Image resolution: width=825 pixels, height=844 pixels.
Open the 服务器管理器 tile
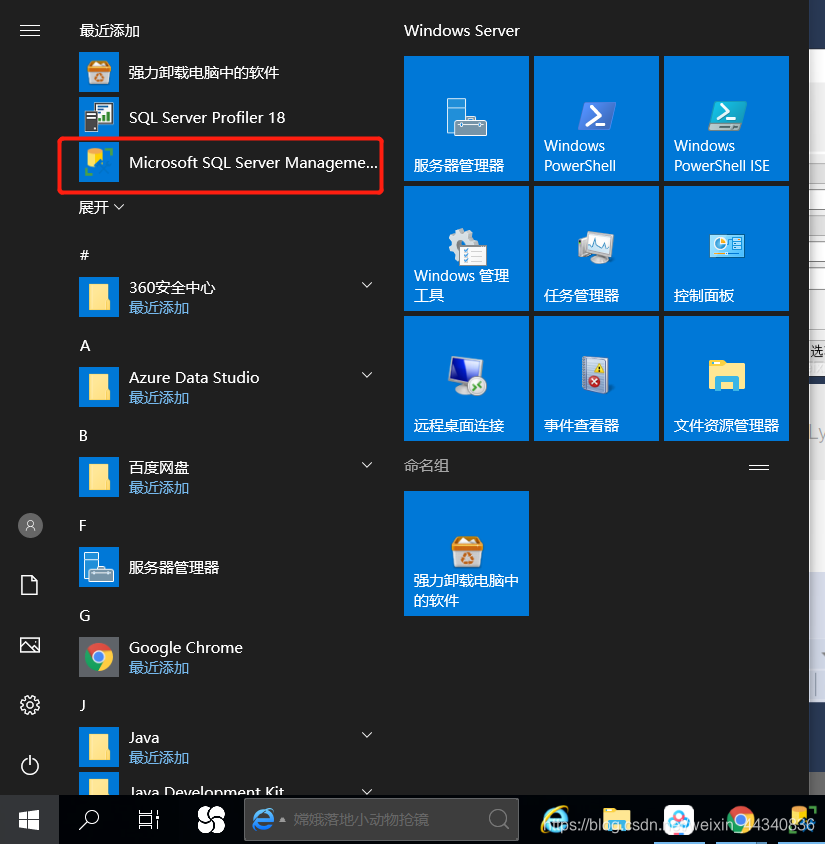click(467, 118)
